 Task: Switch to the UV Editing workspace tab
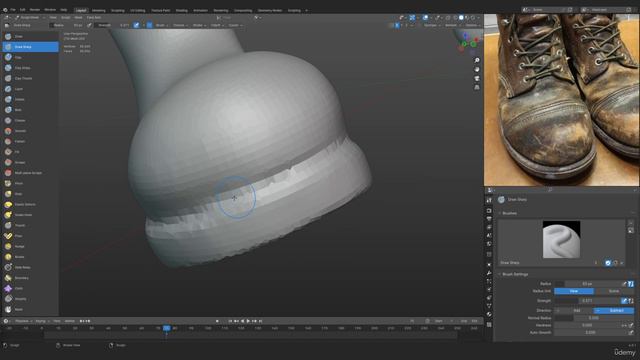pyautogui.click(x=138, y=11)
